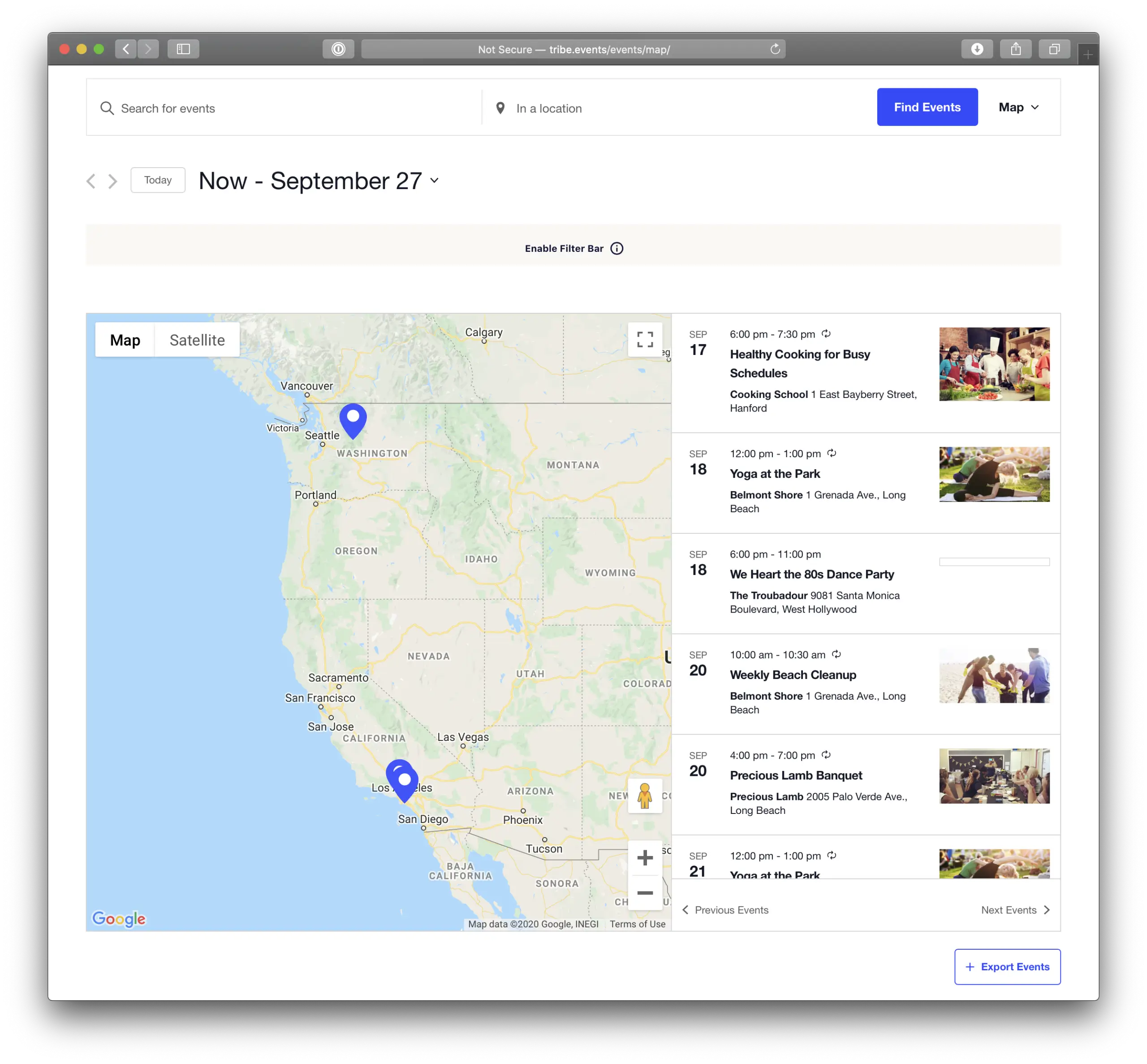Click the Export Events button

point(1007,966)
